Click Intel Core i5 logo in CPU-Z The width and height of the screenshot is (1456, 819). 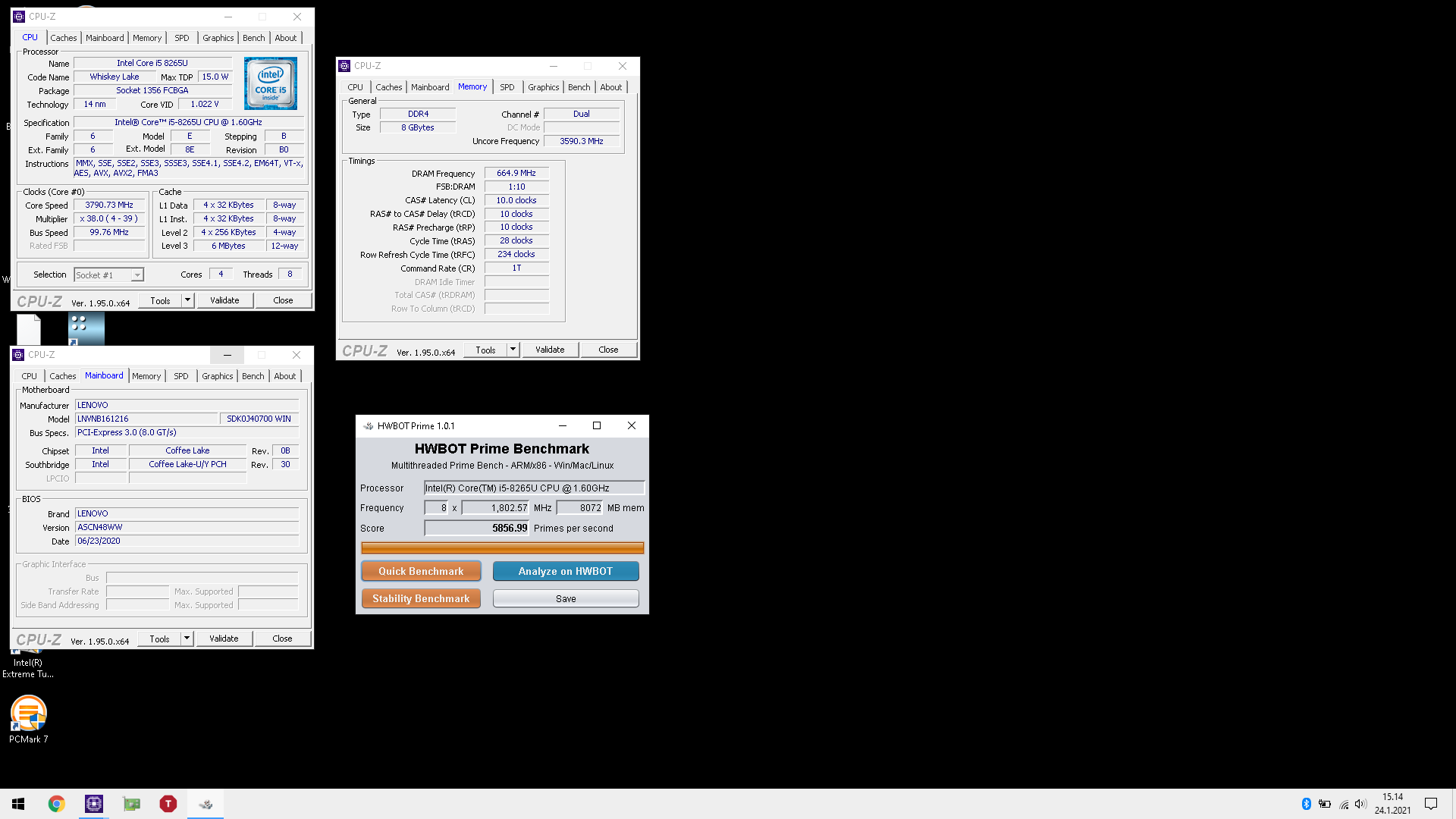pyautogui.click(x=271, y=83)
